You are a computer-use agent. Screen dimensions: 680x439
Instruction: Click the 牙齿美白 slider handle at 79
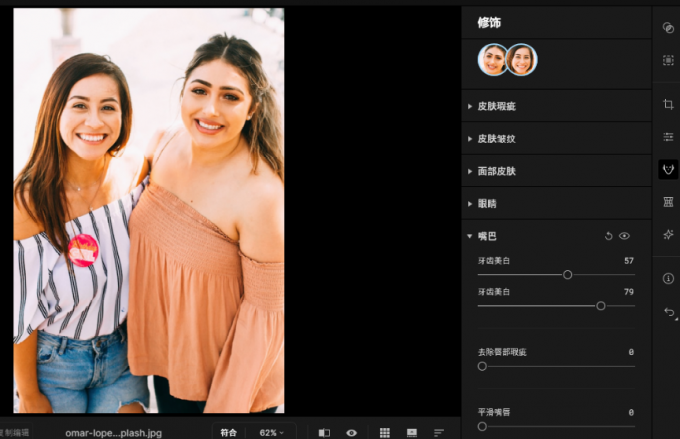pos(601,306)
